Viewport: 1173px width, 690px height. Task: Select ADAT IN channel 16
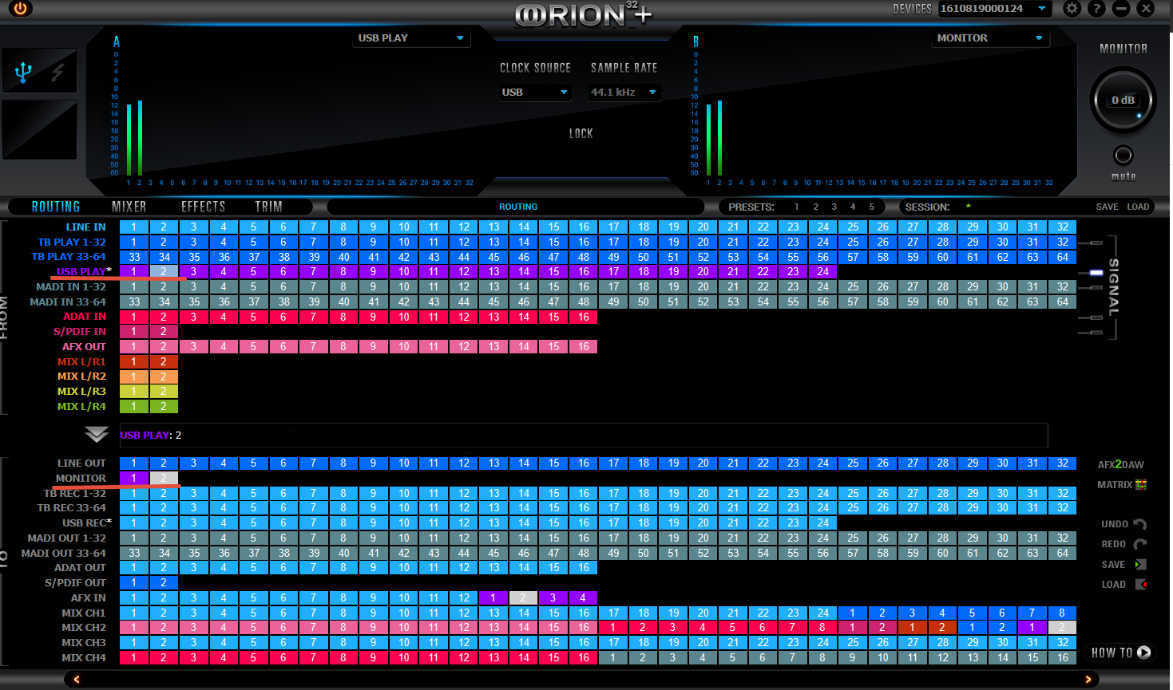click(x=584, y=317)
